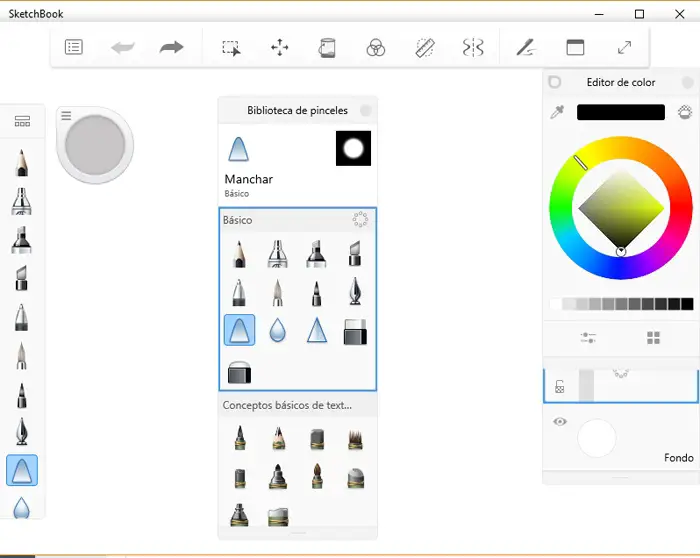Click the current black color bar
Image resolution: width=700 pixels, height=558 pixels.
tap(621, 112)
